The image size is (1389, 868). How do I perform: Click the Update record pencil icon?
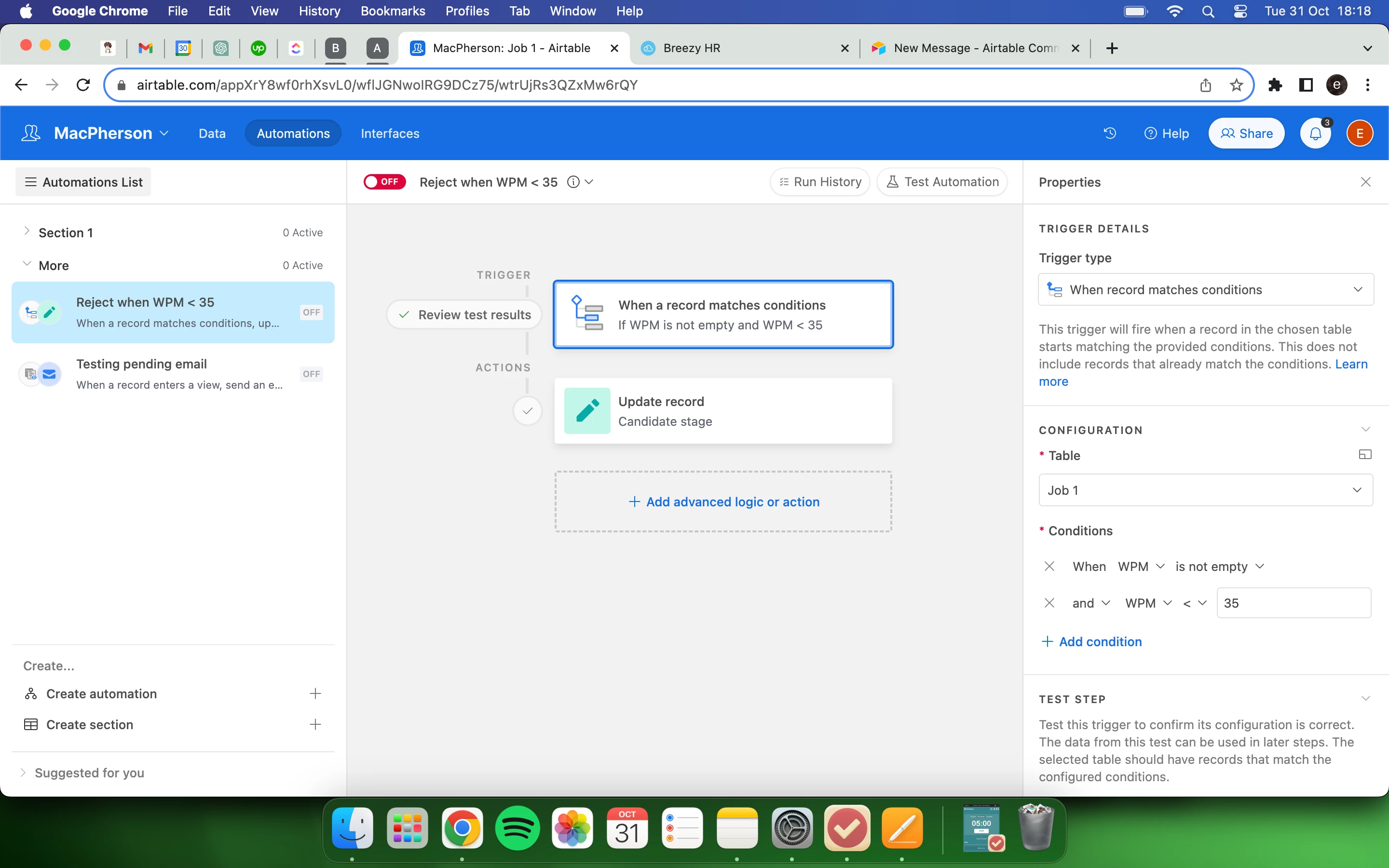point(586,411)
